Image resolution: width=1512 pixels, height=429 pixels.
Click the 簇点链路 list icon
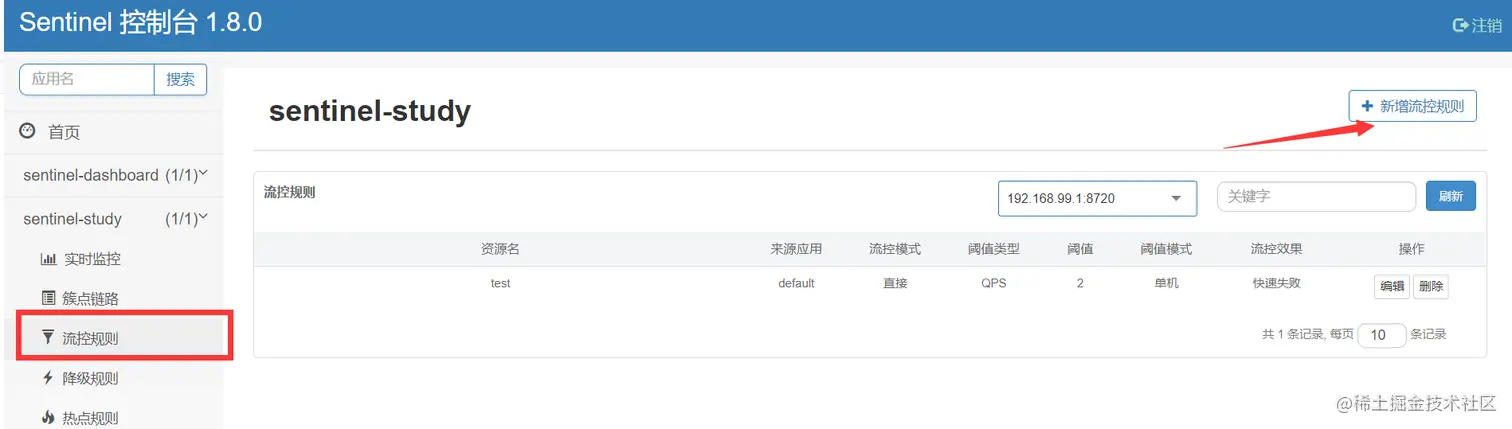(48, 298)
